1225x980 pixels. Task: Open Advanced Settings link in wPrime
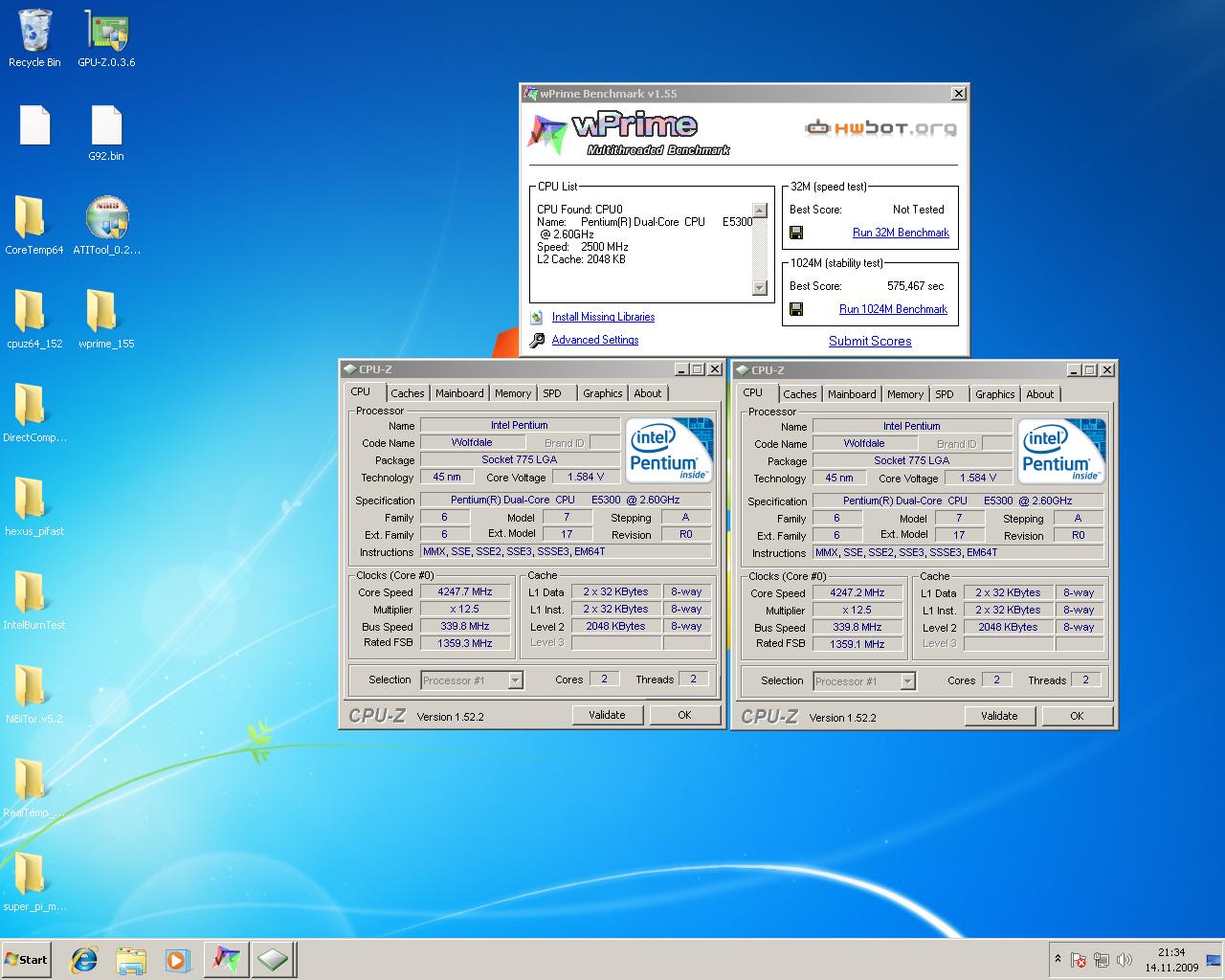[594, 340]
